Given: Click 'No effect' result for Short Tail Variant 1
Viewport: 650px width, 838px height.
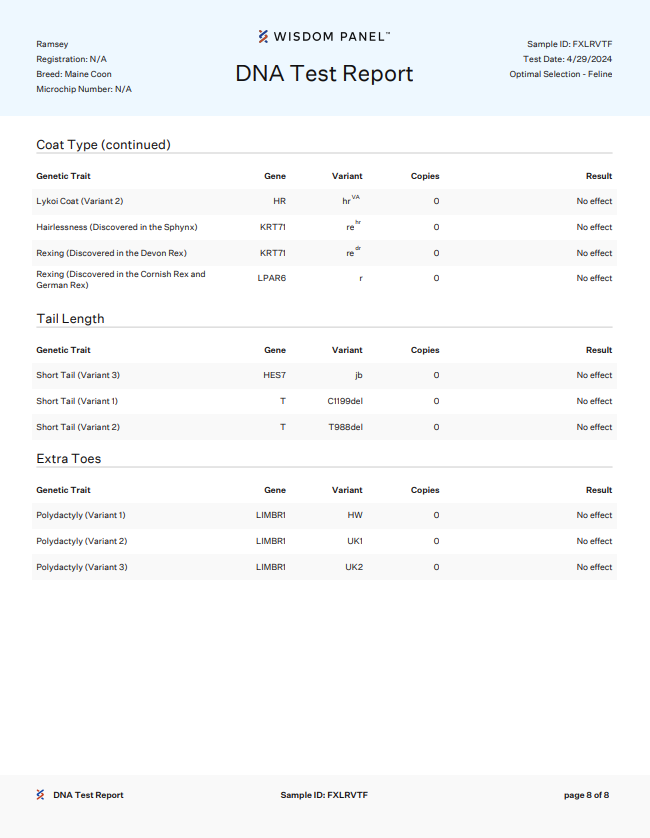Looking at the screenshot, I should tap(594, 401).
